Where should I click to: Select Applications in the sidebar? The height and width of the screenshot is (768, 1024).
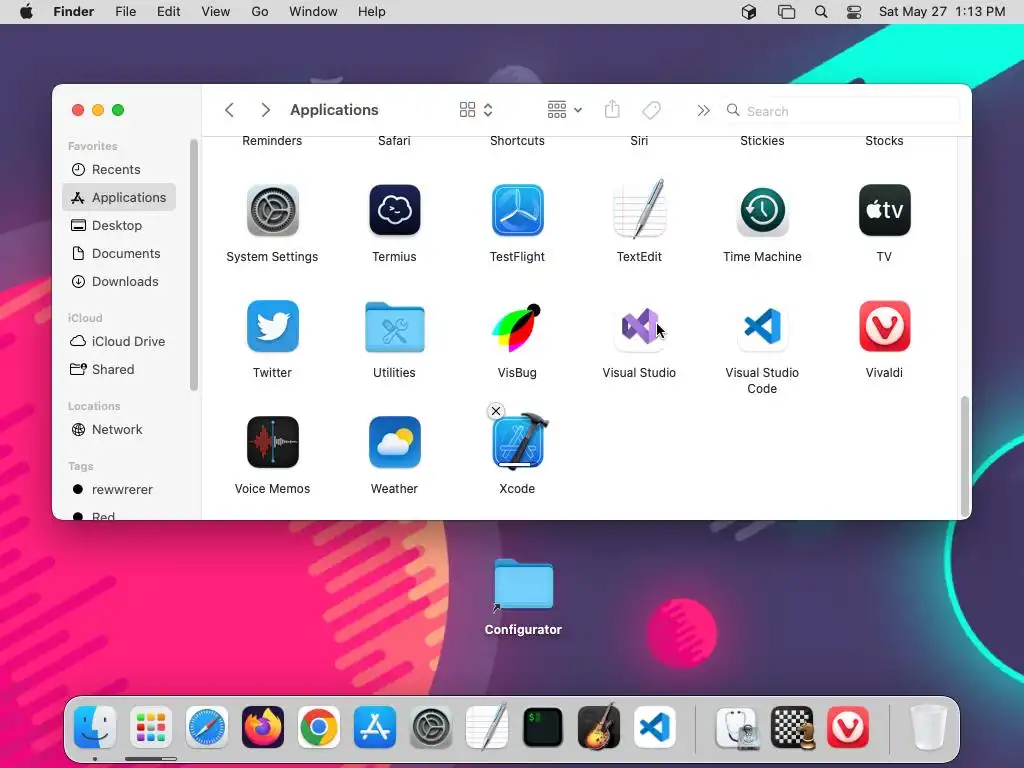coord(119,197)
